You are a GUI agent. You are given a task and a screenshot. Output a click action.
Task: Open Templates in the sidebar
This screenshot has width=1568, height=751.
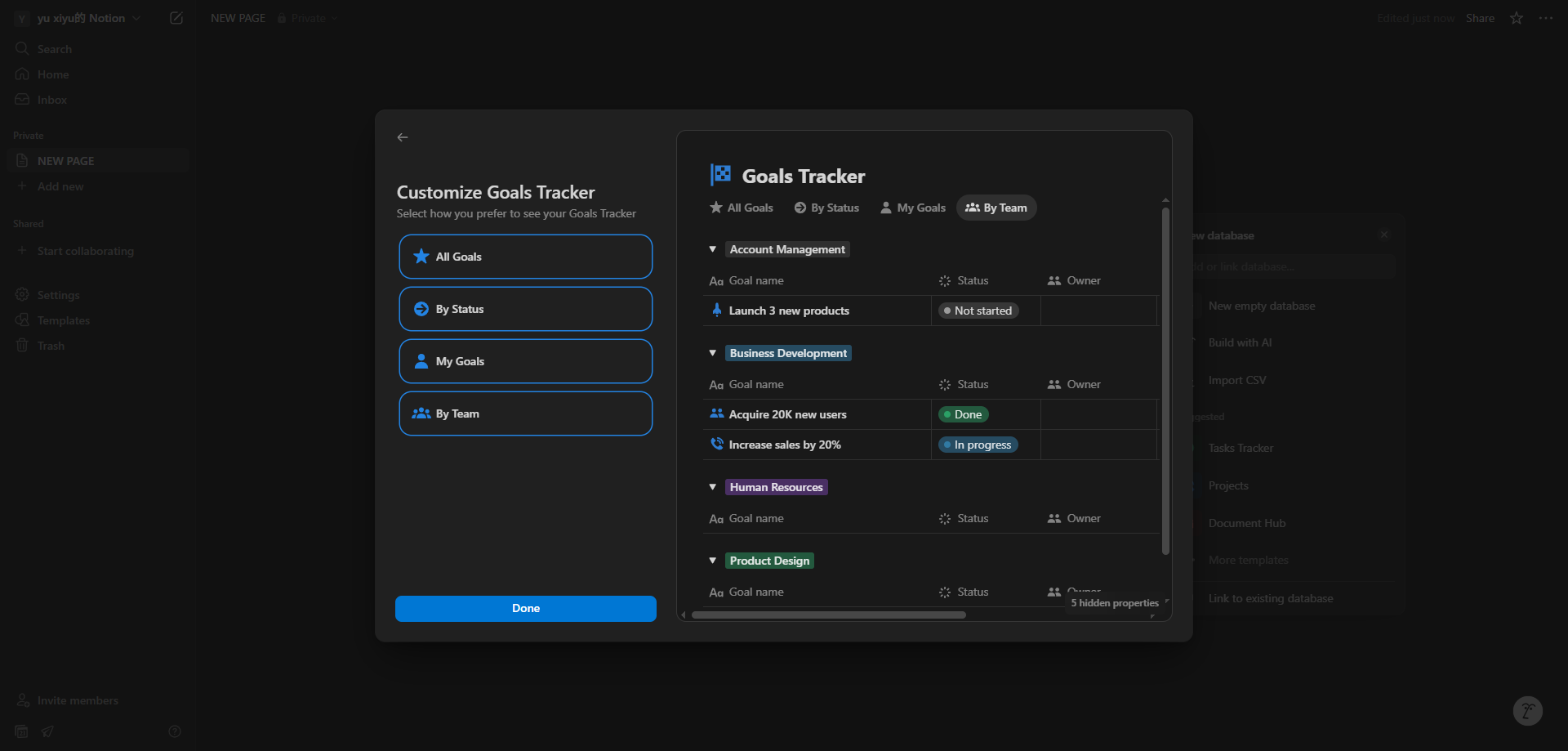98,320
